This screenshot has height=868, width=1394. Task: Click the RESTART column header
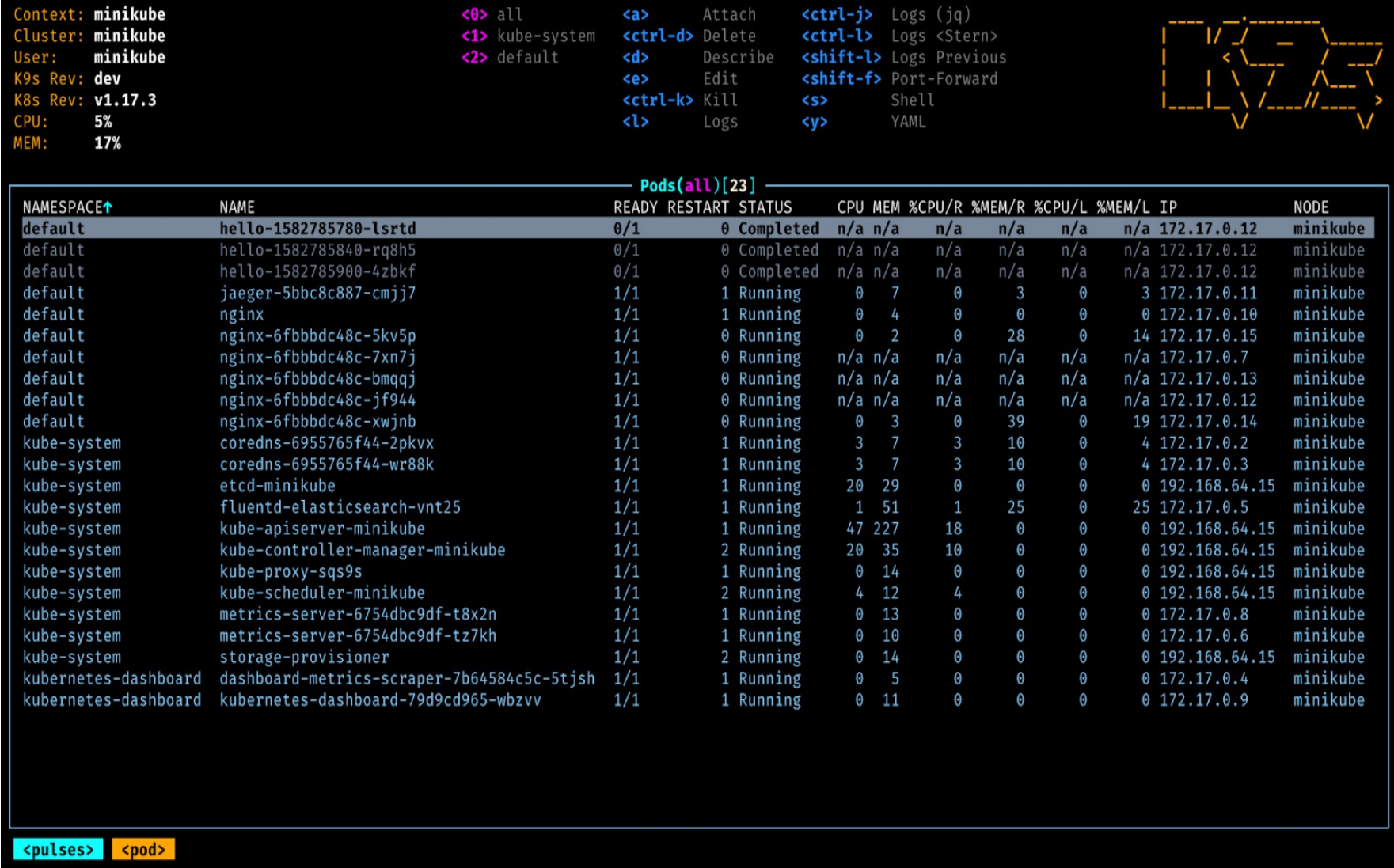pos(698,207)
